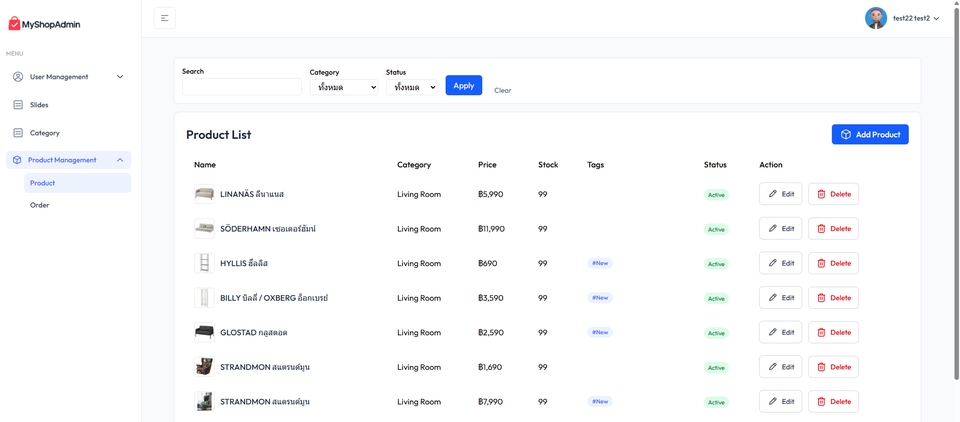Click the SÖDERHAMN sofa thumbnail
The height and width of the screenshot is (422, 960).
click(x=204, y=228)
